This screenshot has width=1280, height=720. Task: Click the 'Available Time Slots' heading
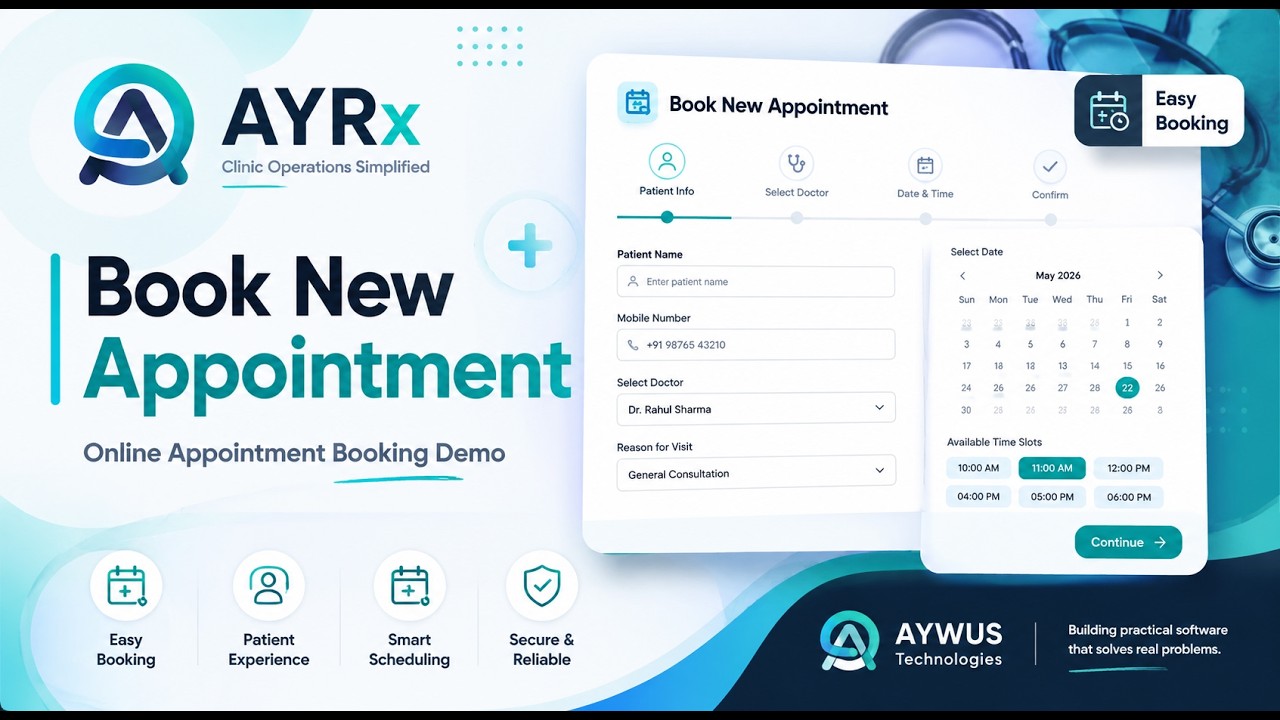pyautogui.click(x=994, y=442)
